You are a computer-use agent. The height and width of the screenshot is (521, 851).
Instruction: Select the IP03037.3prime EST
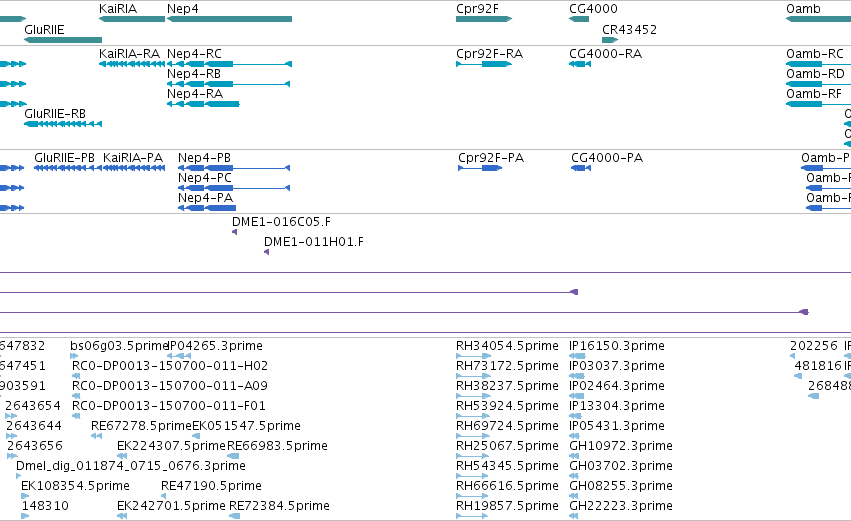(576, 376)
